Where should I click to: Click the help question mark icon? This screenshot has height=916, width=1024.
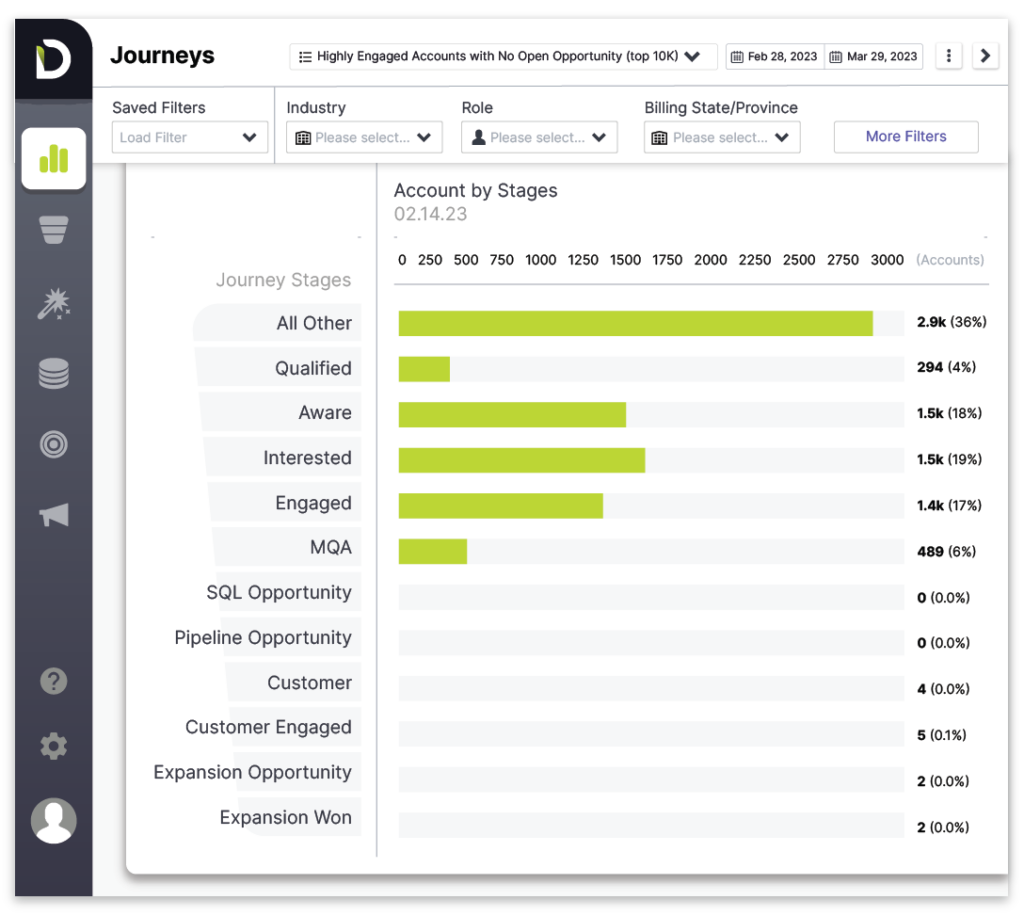(x=53, y=681)
